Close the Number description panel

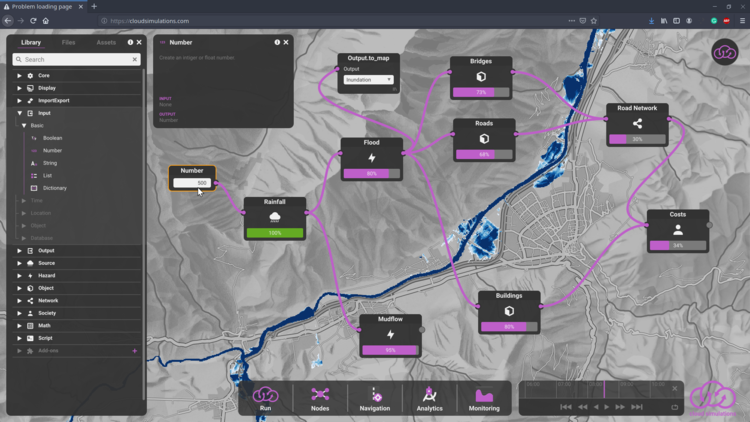click(x=286, y=42)
